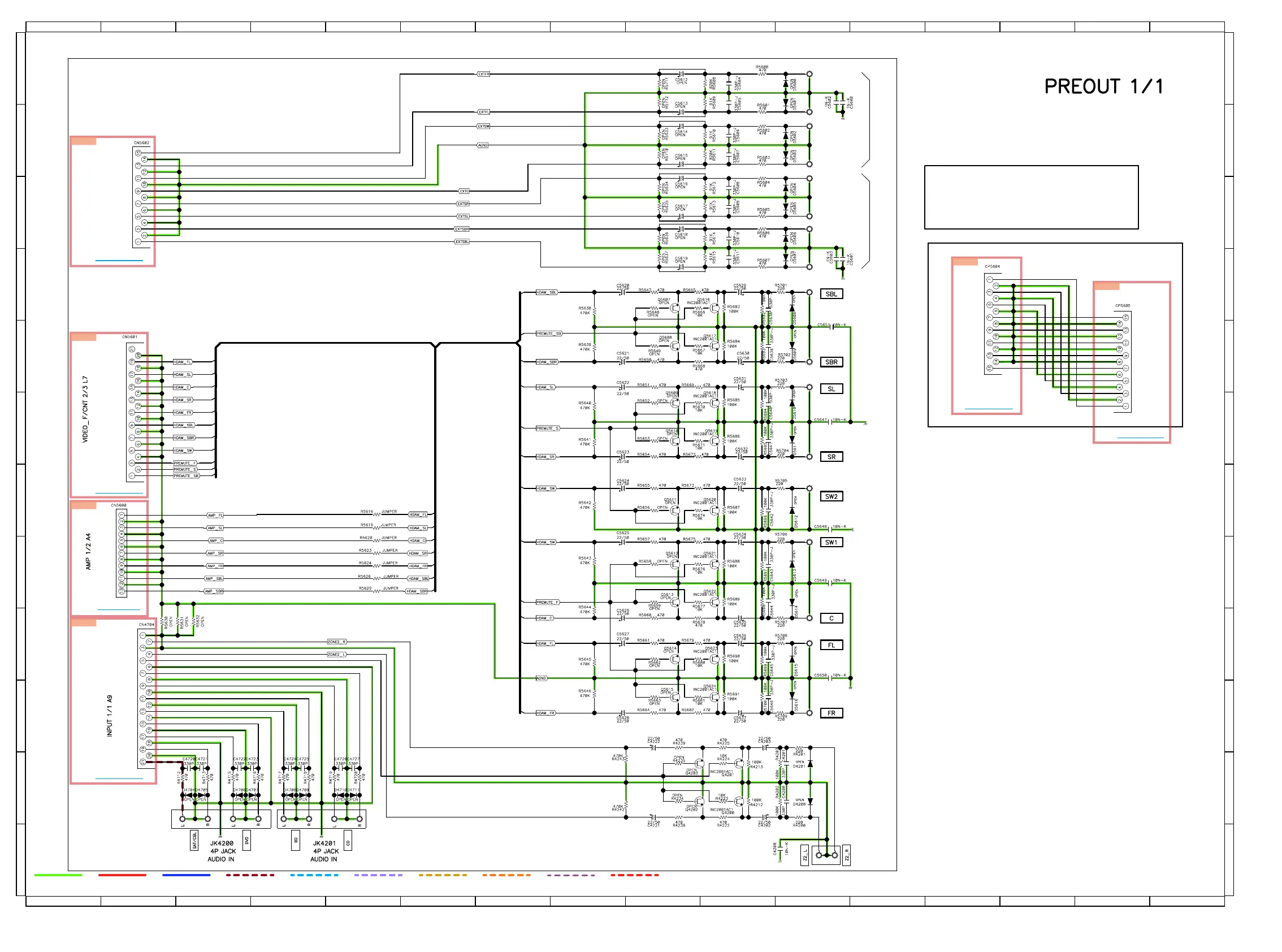1282x952 pixels.
Task: Open the blue link under connector CN5602
Action: (119, 261)
